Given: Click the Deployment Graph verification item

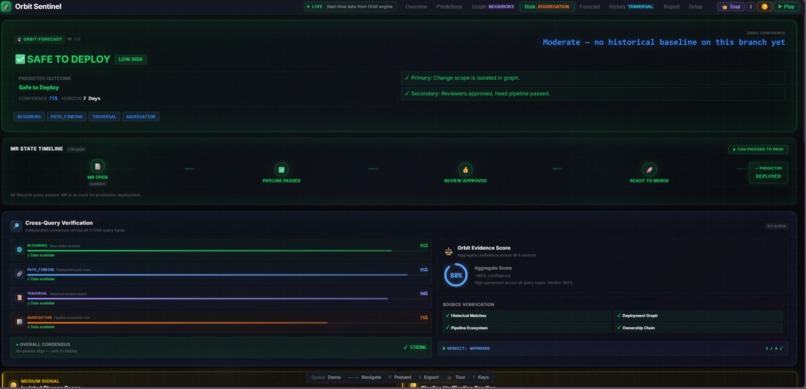Looking at the screenshot, I should point(698,316).
